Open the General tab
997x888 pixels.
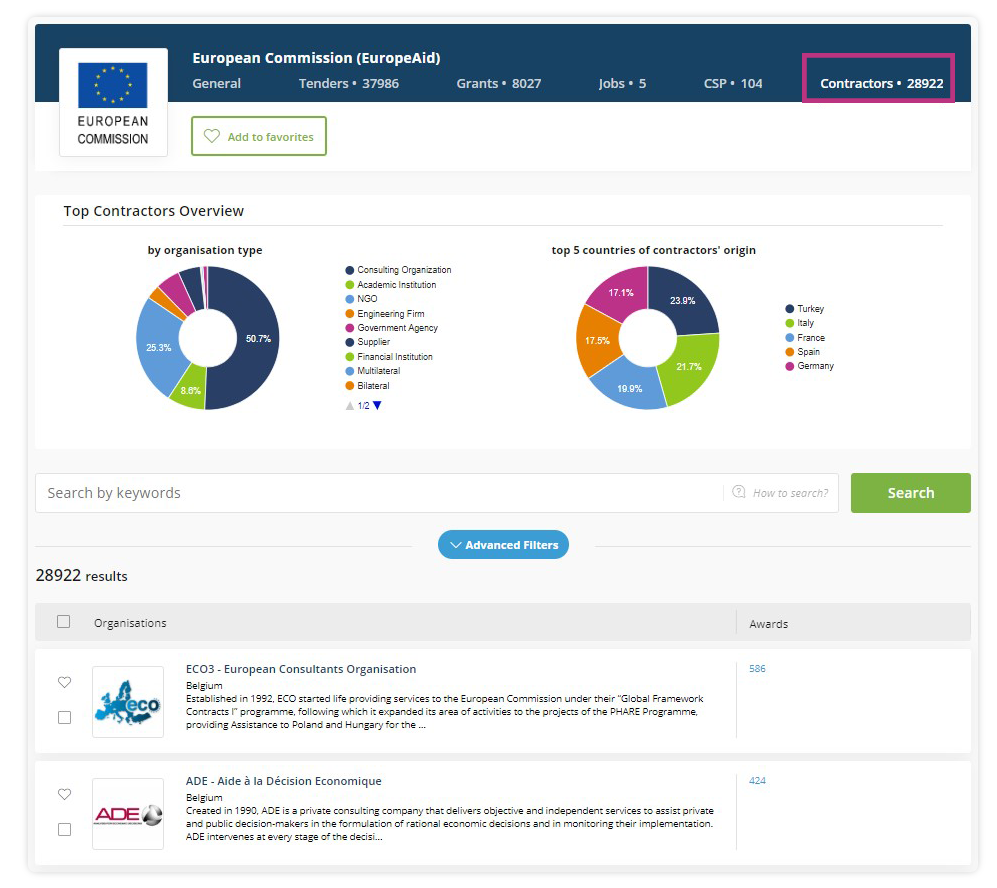tap(217, 83)
